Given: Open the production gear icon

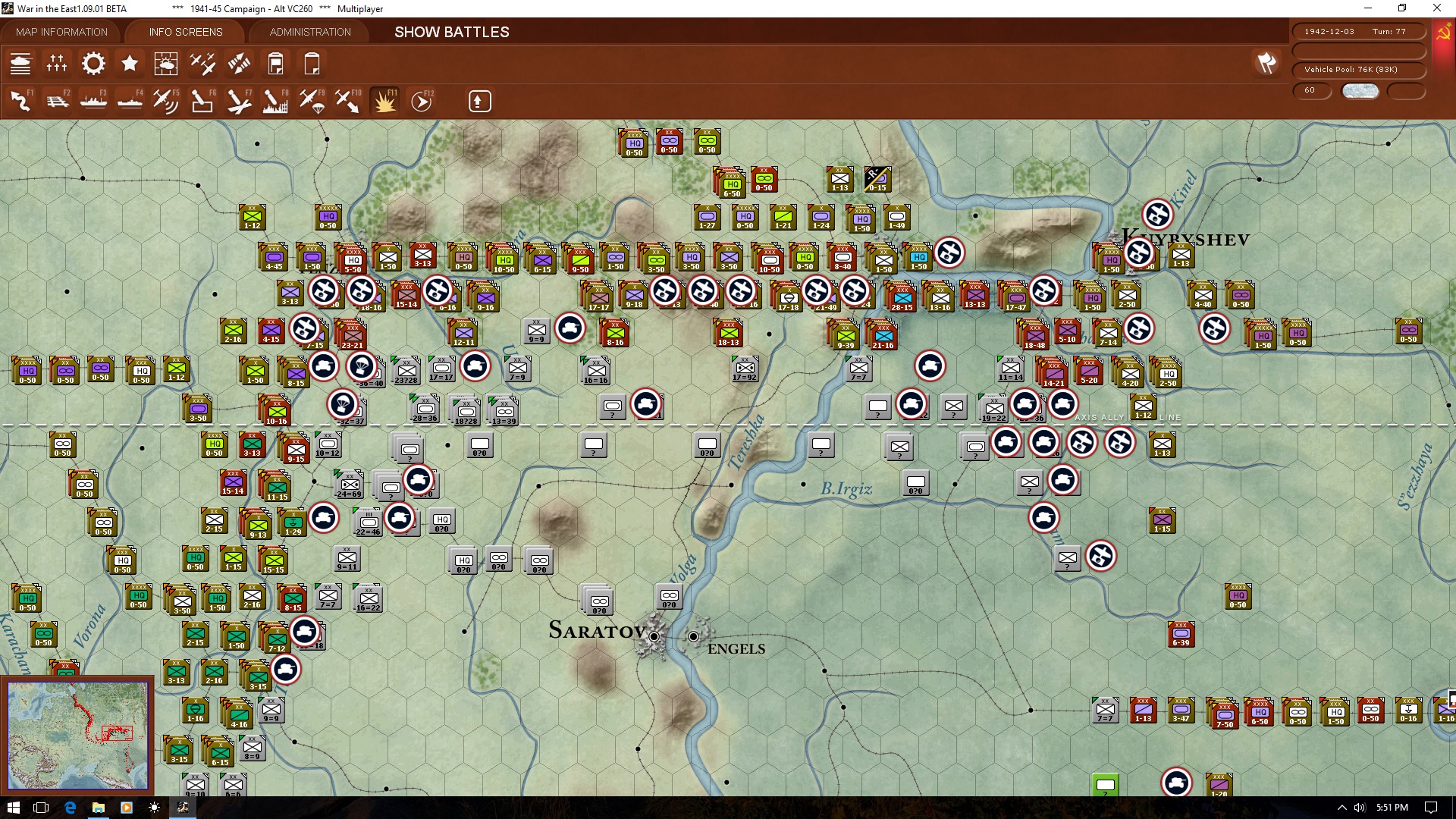Looking at the screenshot, I should click(x=93, y=64).
